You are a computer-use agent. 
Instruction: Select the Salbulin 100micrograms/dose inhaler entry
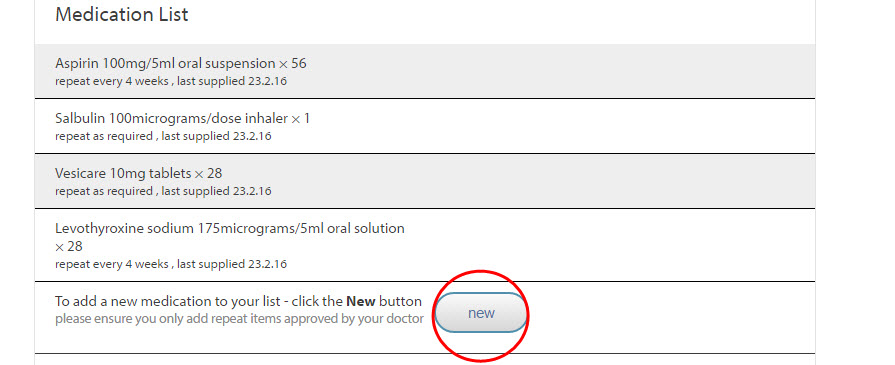(x=425, y=126)
